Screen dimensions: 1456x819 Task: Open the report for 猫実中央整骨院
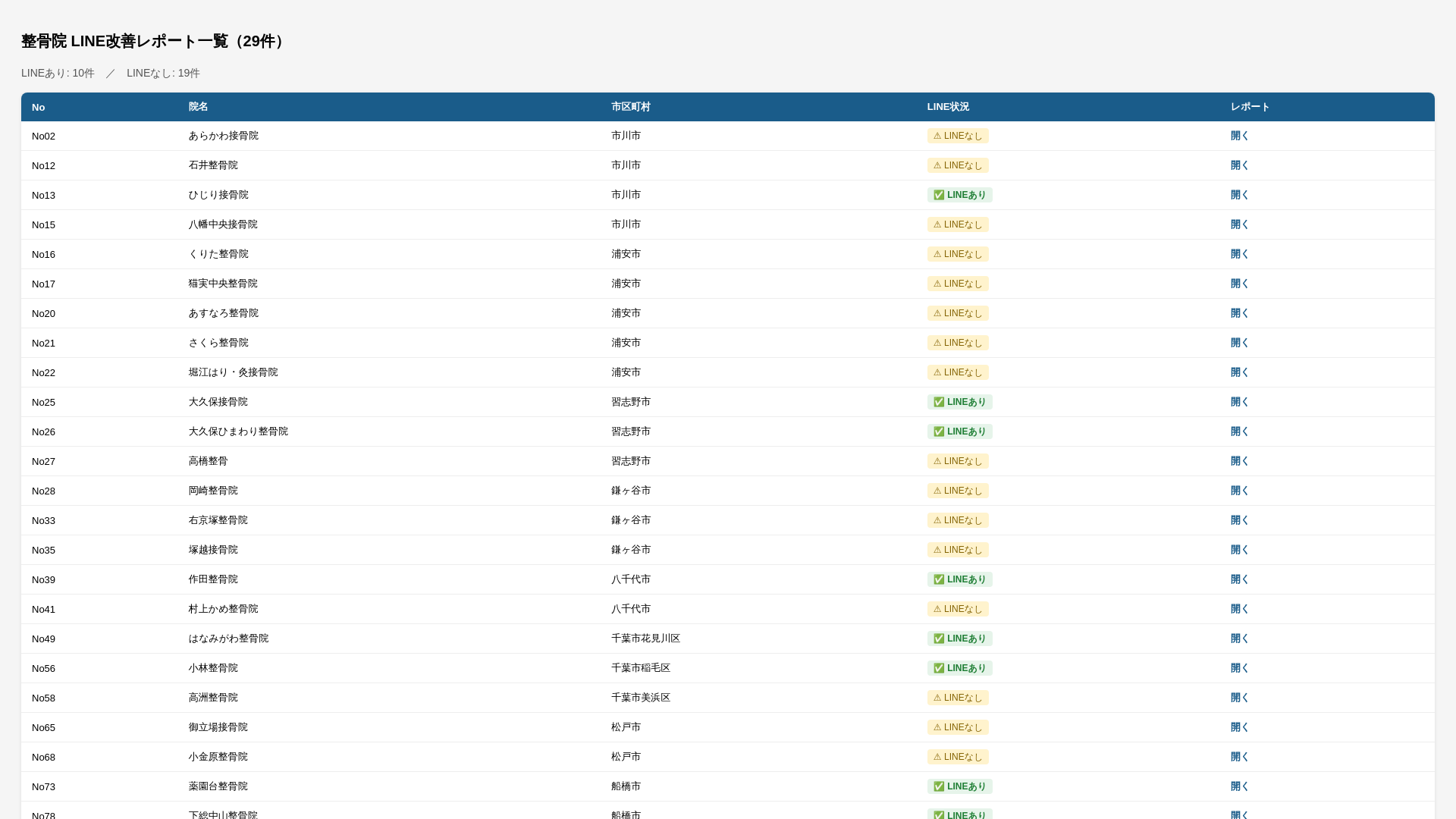click(1239, 284)
